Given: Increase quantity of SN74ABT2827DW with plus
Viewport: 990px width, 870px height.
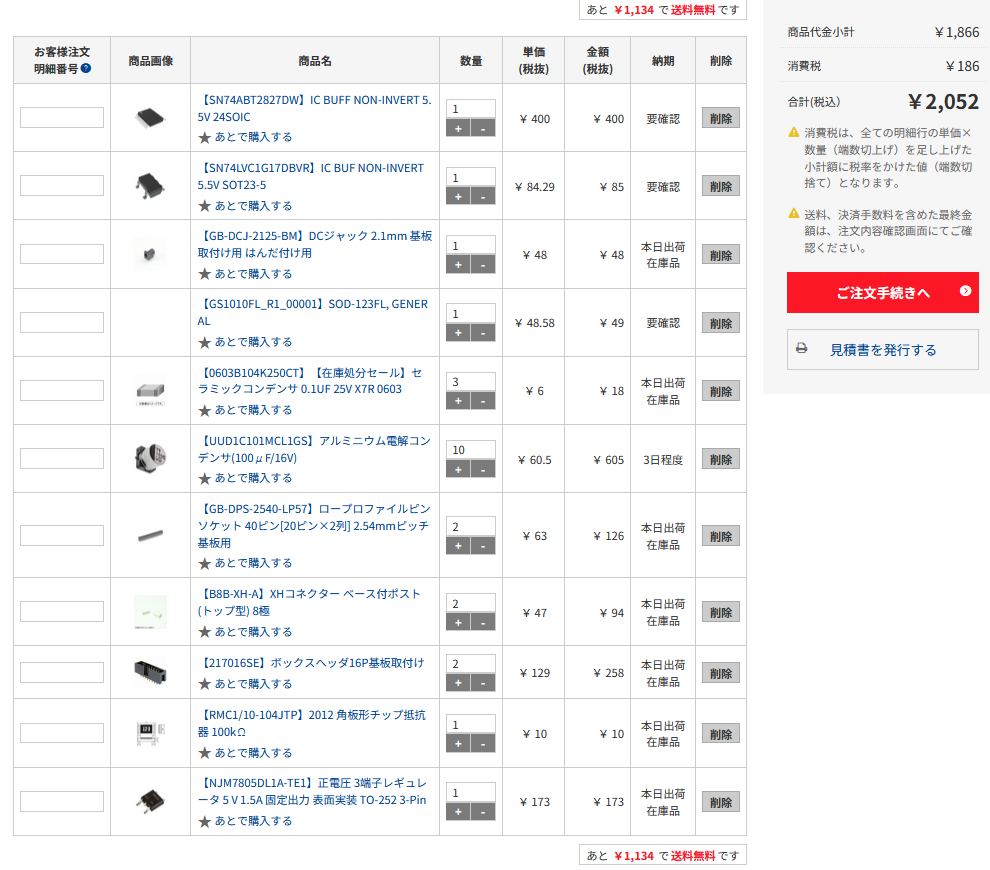Looking at the screenshot, I should 458,129.
